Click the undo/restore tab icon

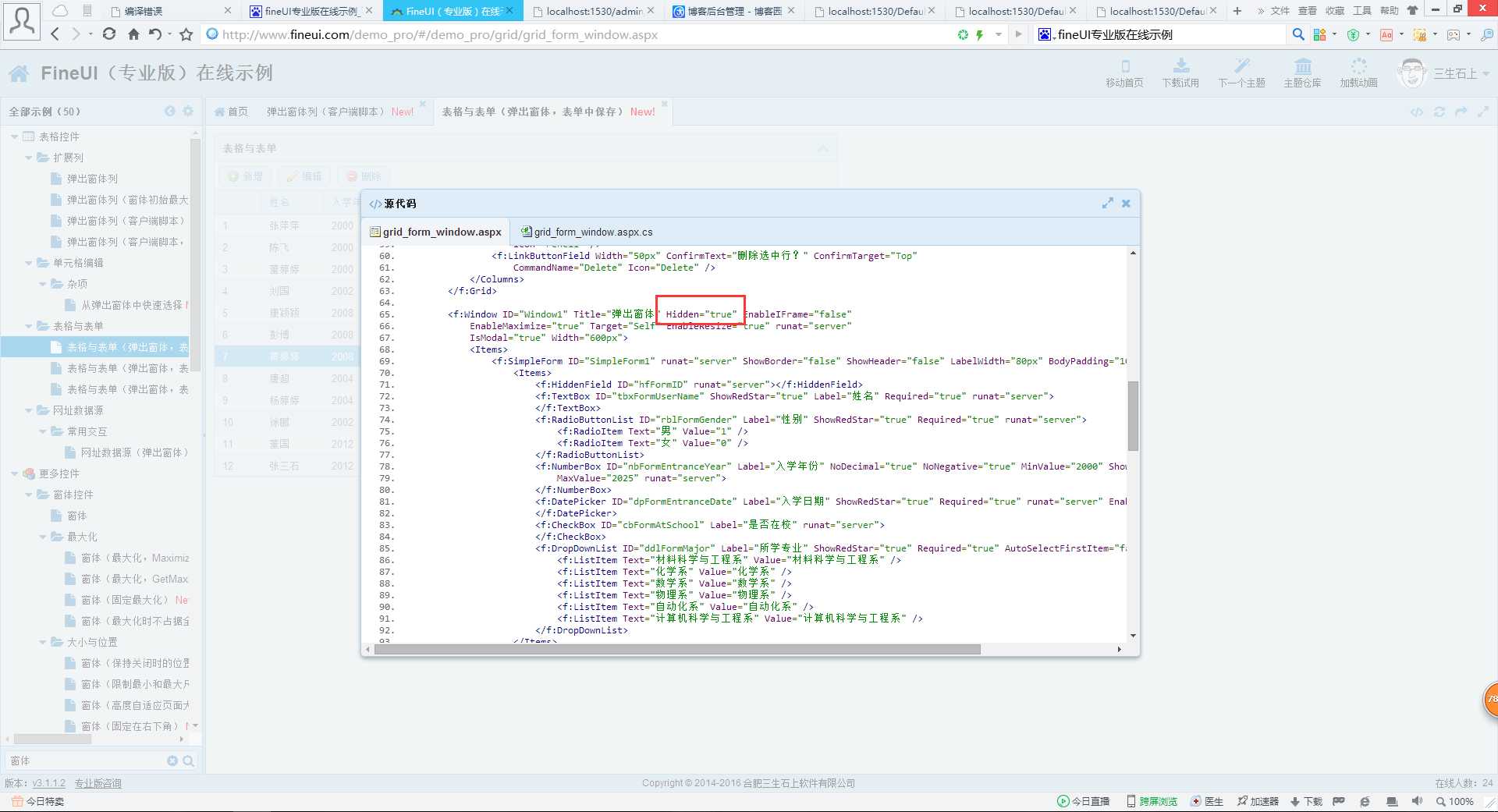(x=155, y=34)
